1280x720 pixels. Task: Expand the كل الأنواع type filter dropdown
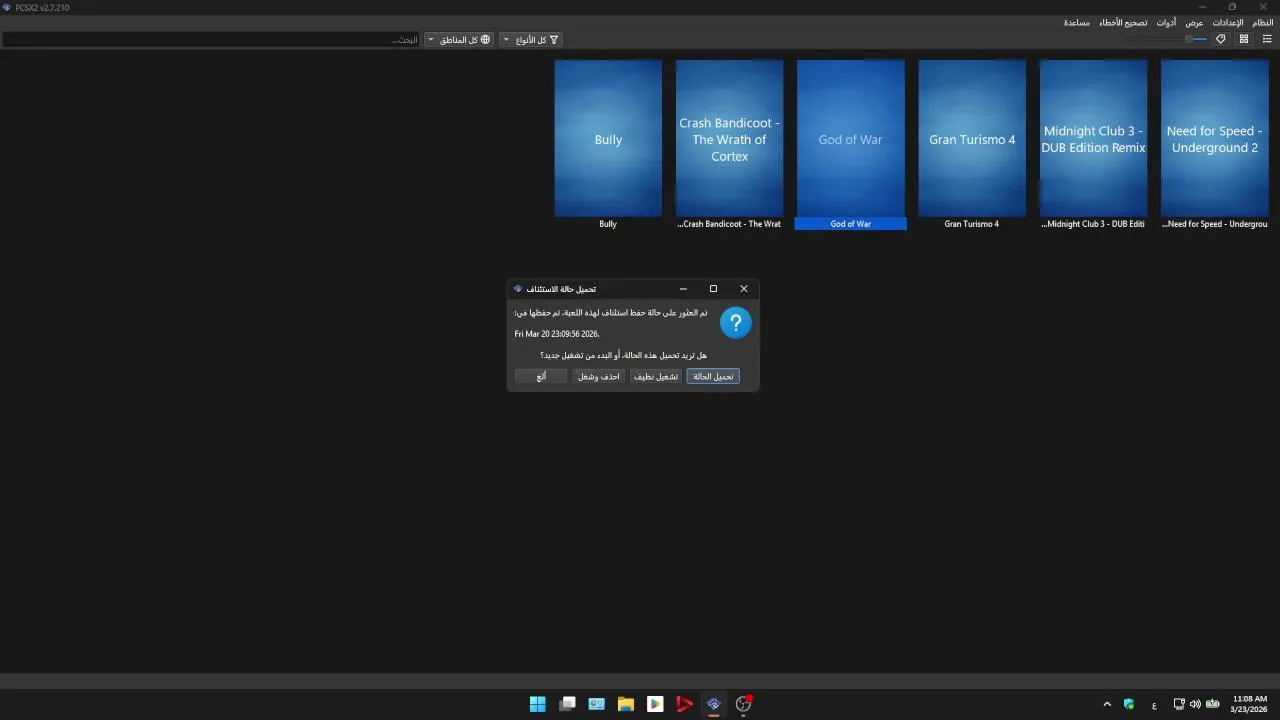532,39
